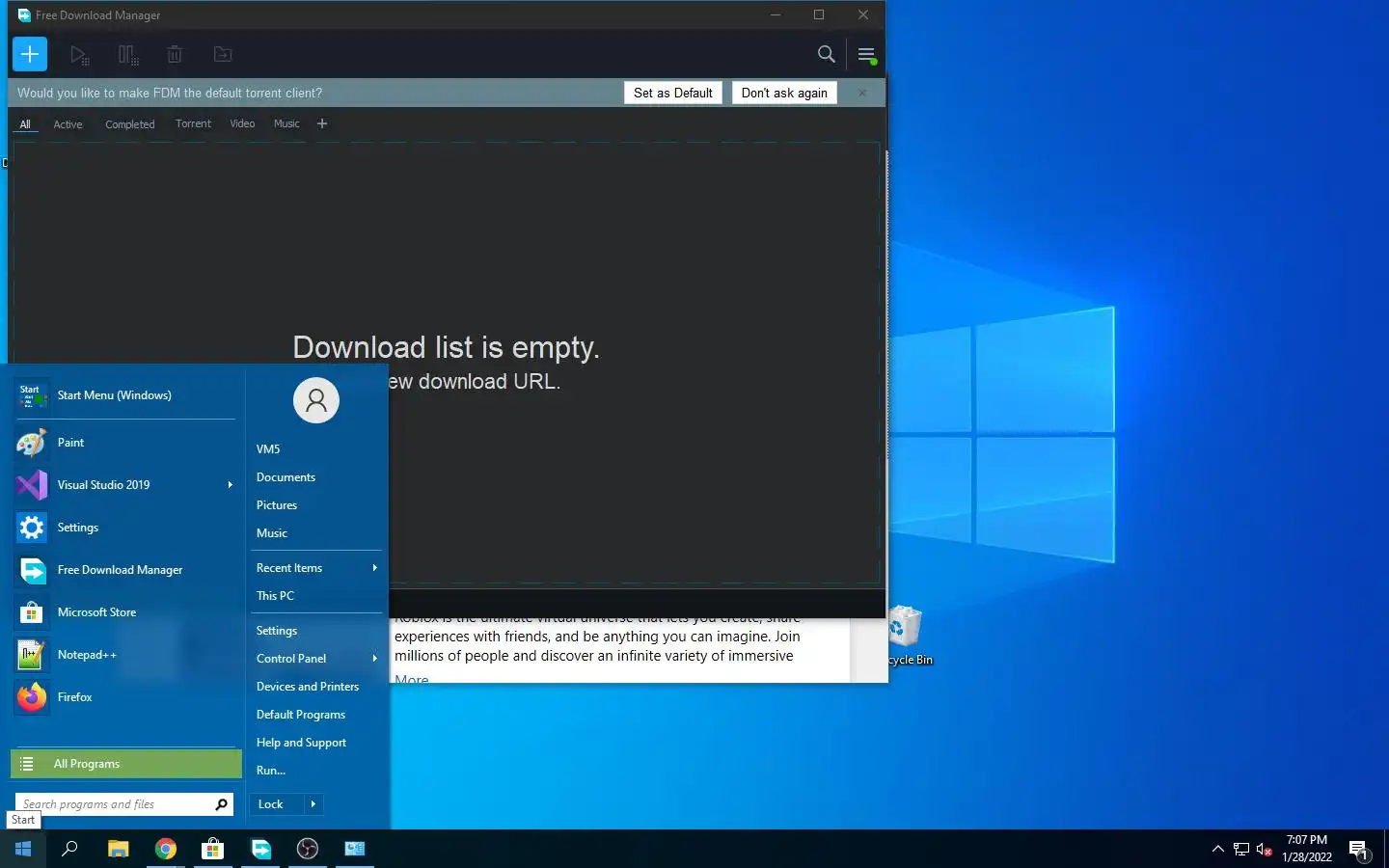Switch to the Completed tab
Screen dimensions: 1389x868
pyautogui.click(x=130, y=124)
